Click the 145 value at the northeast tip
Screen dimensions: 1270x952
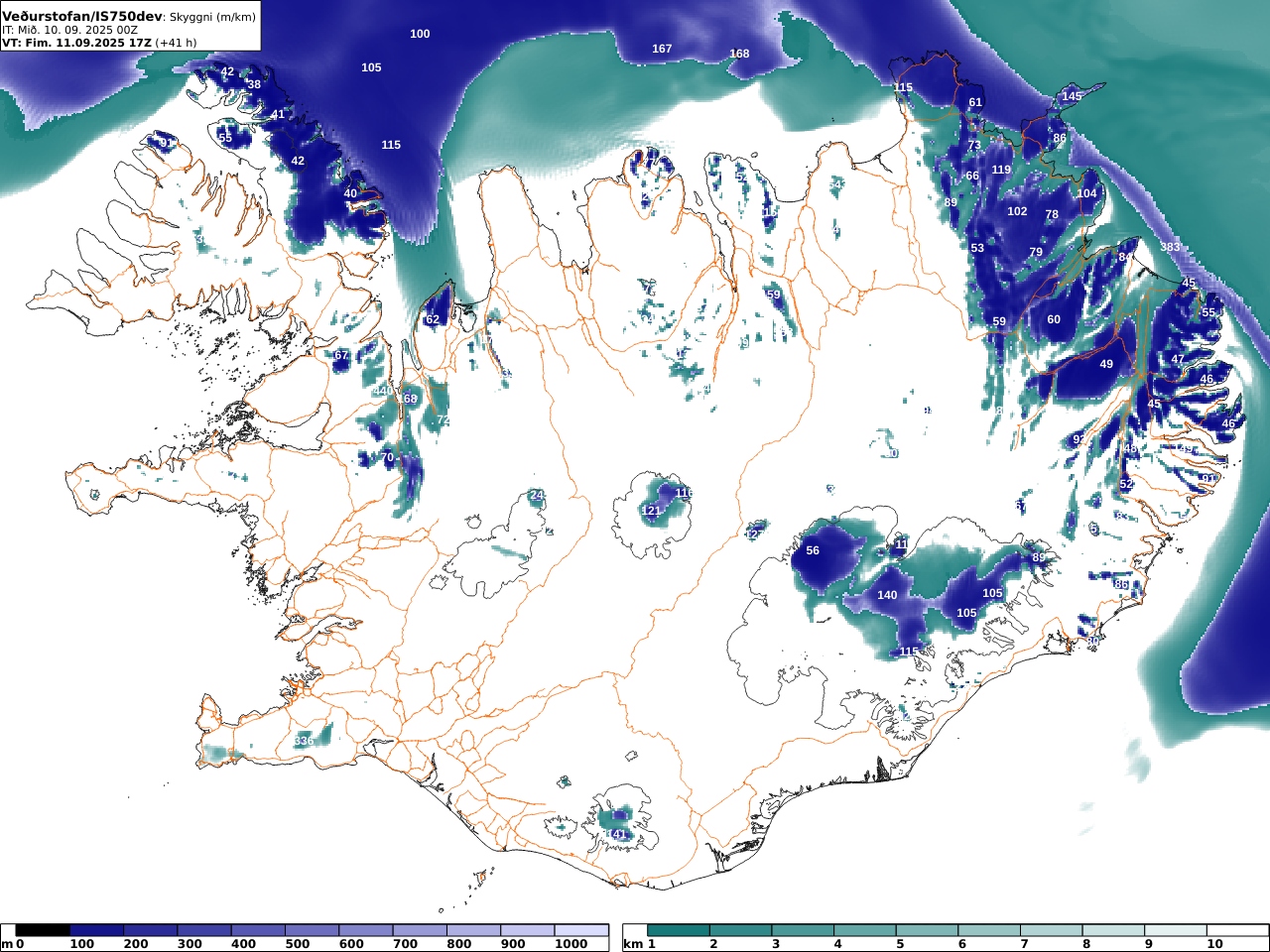point(1072,96)
